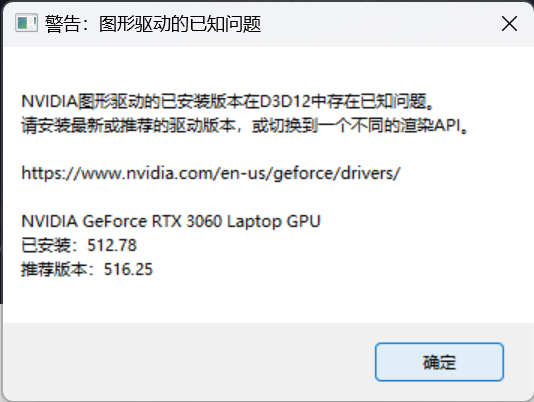Click the NVIDIA GeForce RTX 3060 Laptop GPU text

tap(171, 221)
